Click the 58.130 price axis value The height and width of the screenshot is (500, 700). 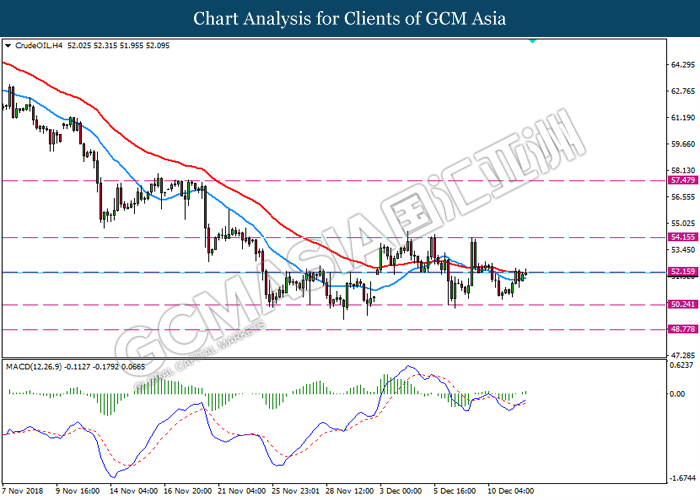(x=683, y=171)
